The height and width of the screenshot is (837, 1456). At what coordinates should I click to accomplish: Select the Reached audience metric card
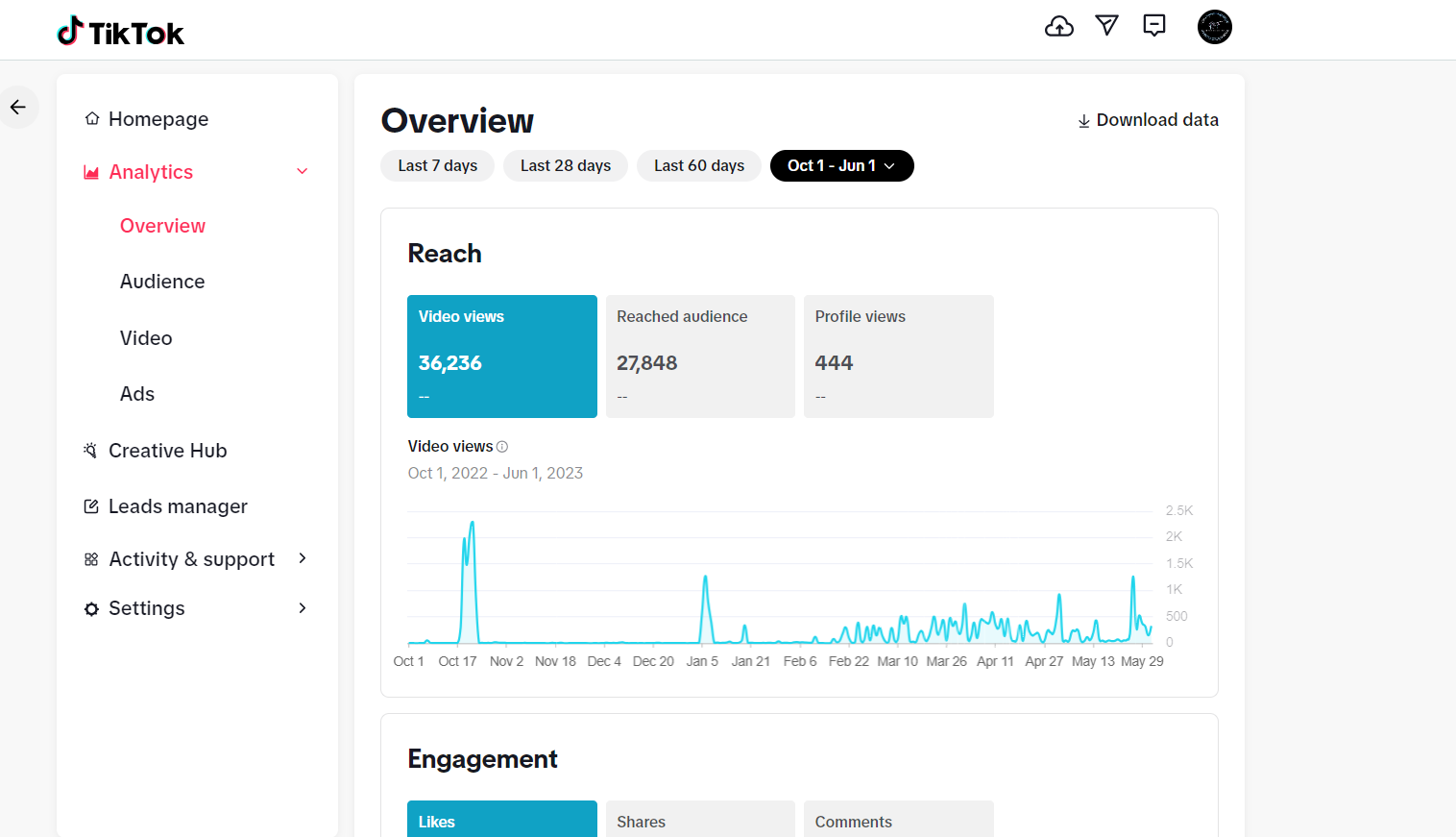700,357
